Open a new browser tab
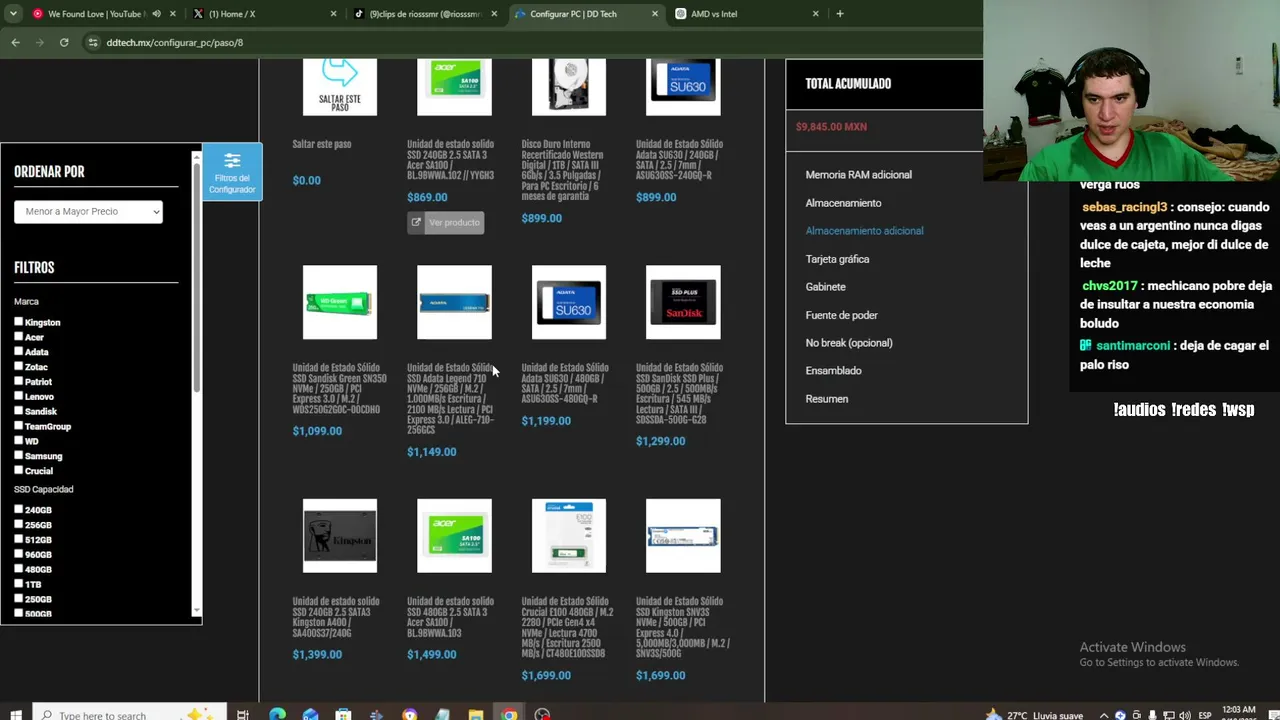1280x720 pixels. pos(840,14)
